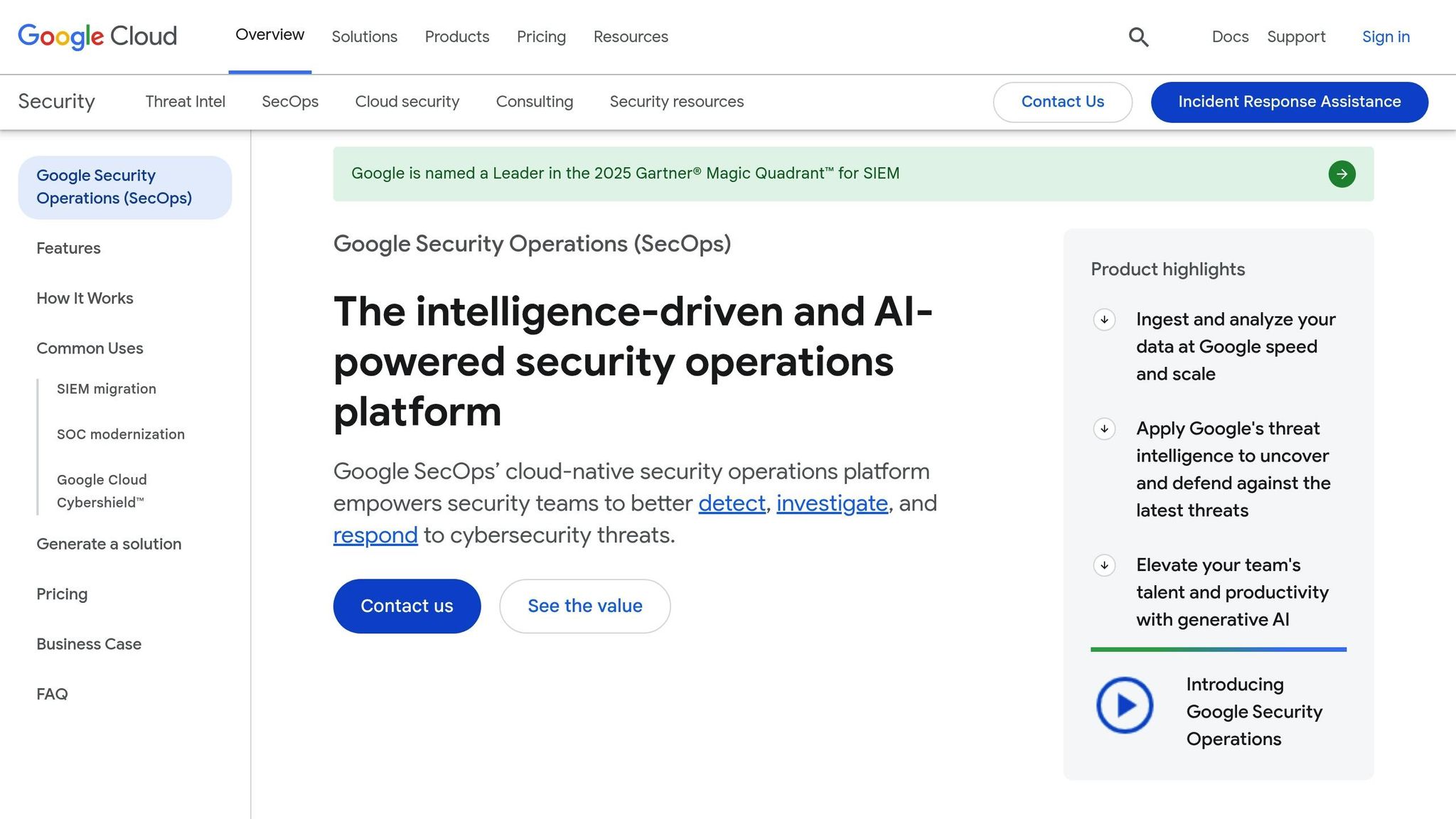This screenshot has height=819, width=1456.
Task: Play the Introducing Google Security Operations video
Action: [x=1125, y=705]
